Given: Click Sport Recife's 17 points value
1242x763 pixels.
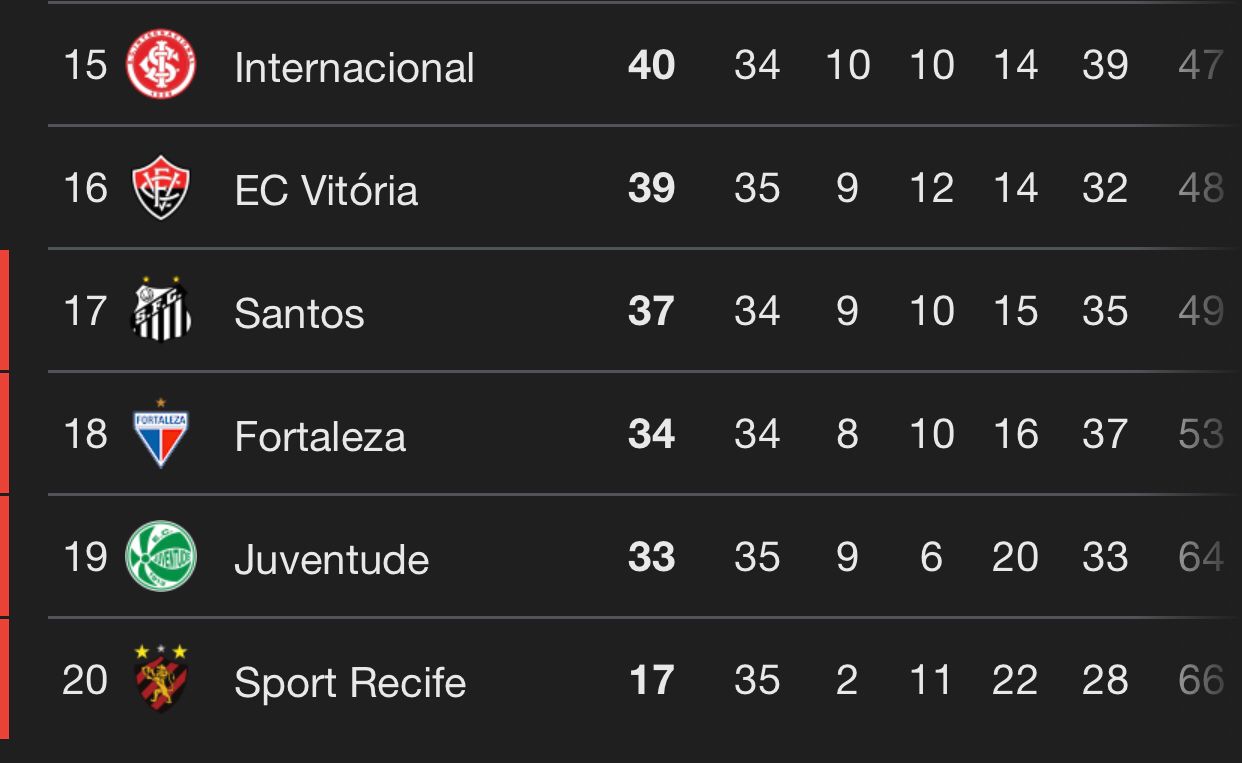Looking at the screenshot, I should point(651,681).
